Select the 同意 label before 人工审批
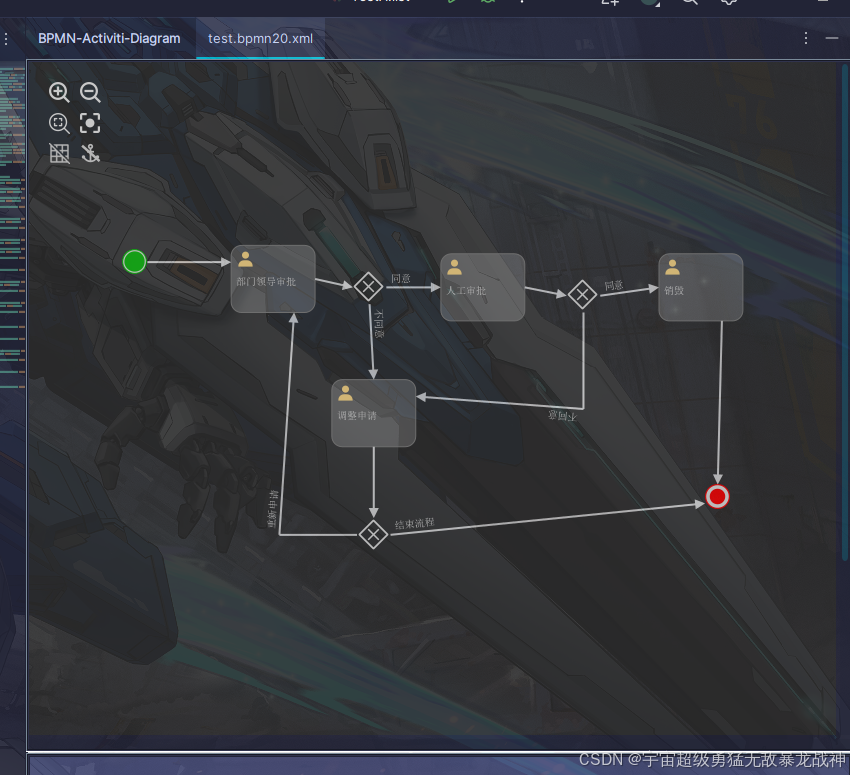Image resolution: width=850 pixels, height=775 pixels. [401, 278]
